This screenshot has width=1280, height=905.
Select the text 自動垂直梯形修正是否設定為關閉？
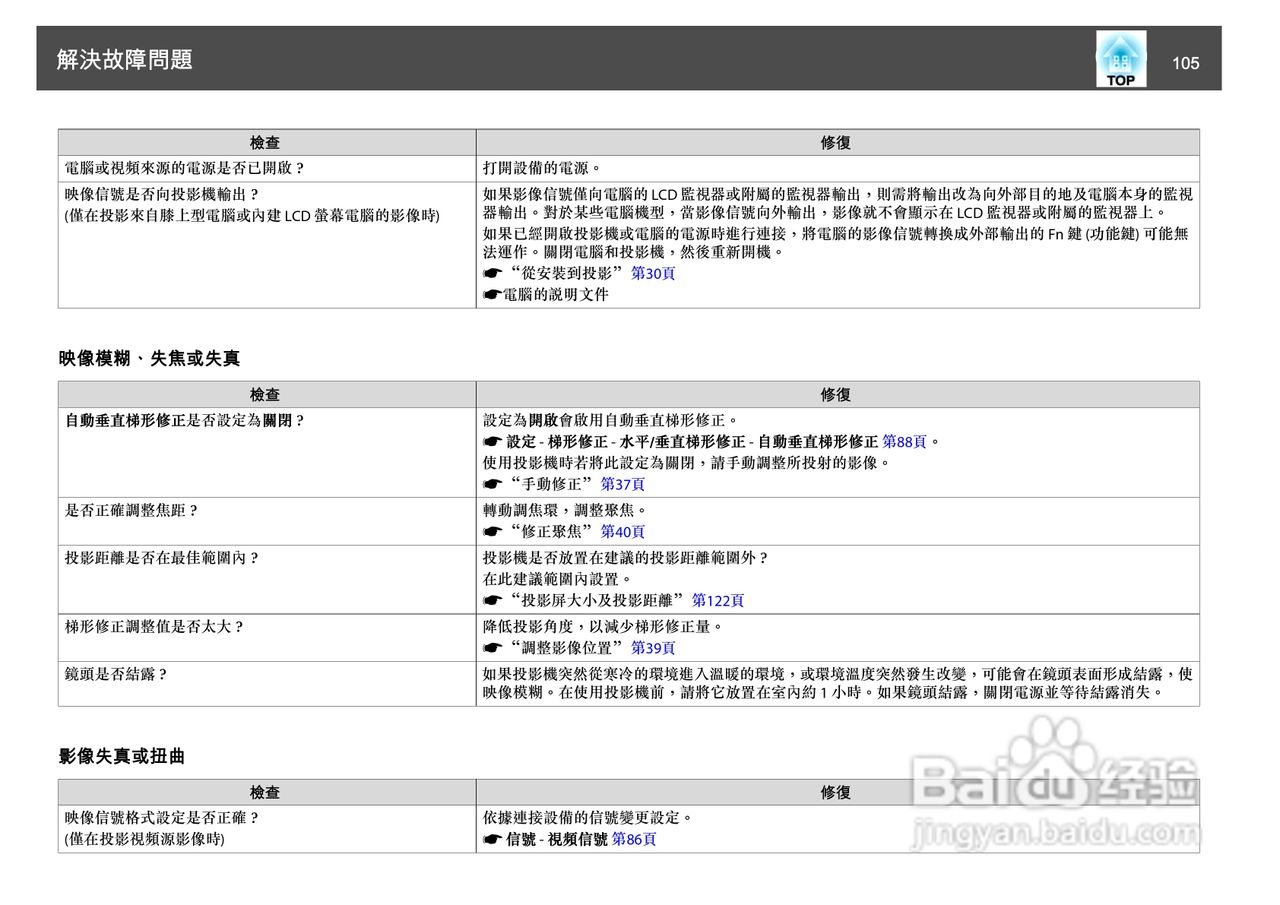[x=185, y=421]
